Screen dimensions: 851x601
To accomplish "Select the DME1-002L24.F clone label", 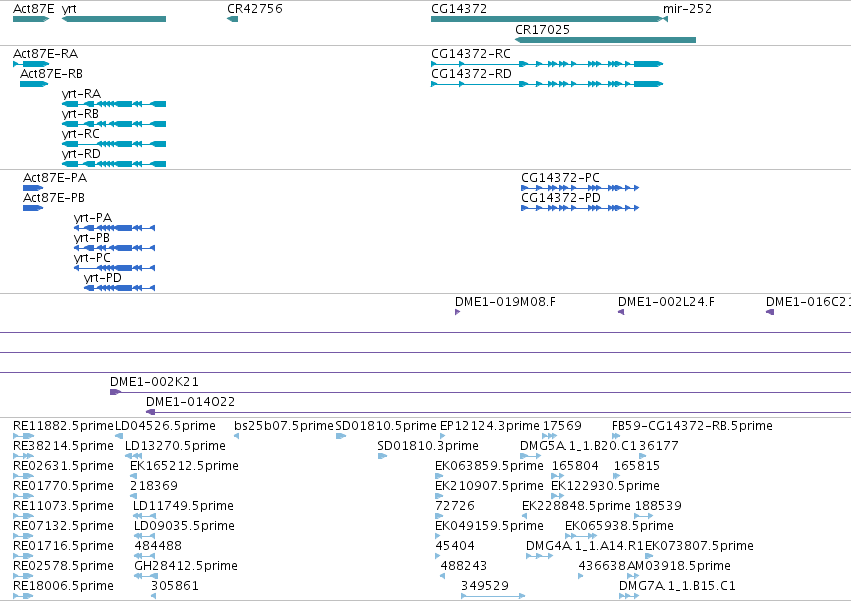I will coord(666,302).
